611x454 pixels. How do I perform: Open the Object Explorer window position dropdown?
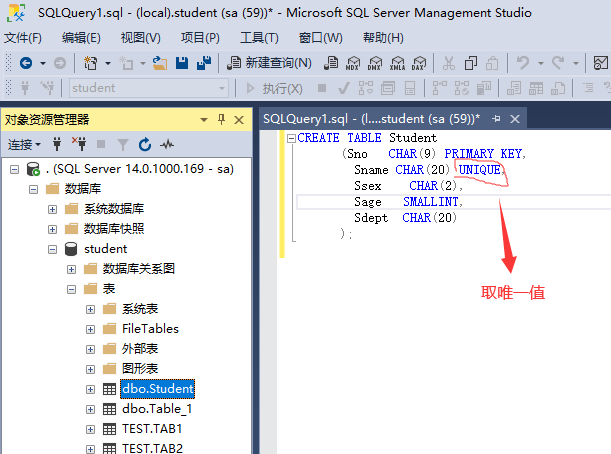point(204,120)
